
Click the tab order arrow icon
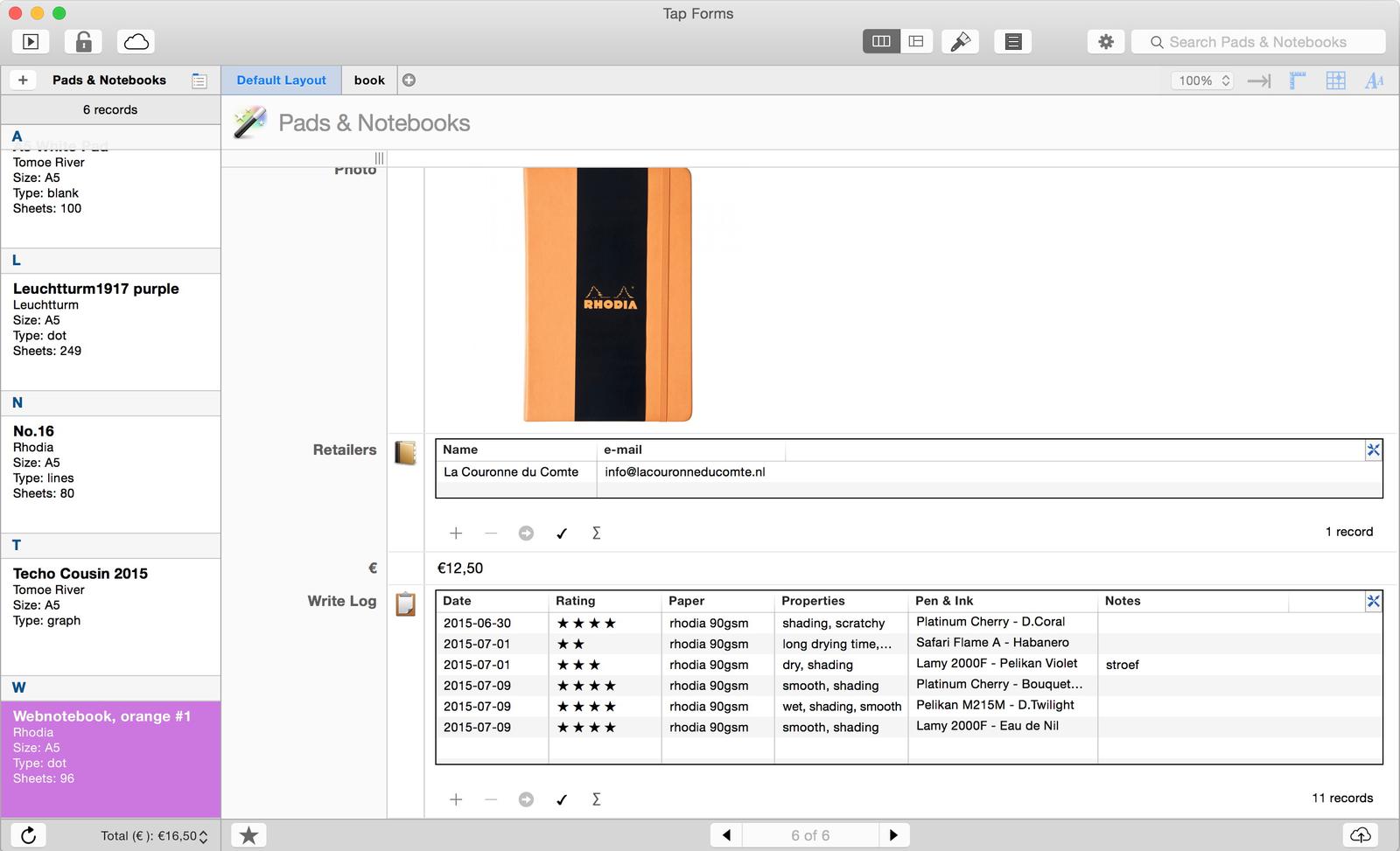pos(1259,80)
